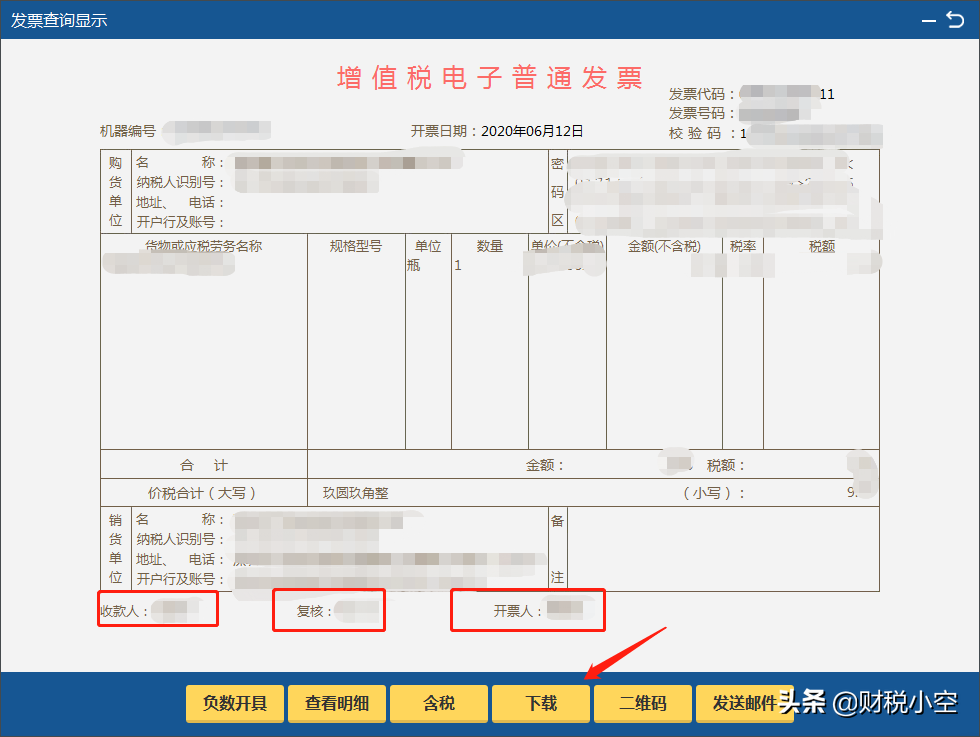Click the 收款人 field

(158, 608)
